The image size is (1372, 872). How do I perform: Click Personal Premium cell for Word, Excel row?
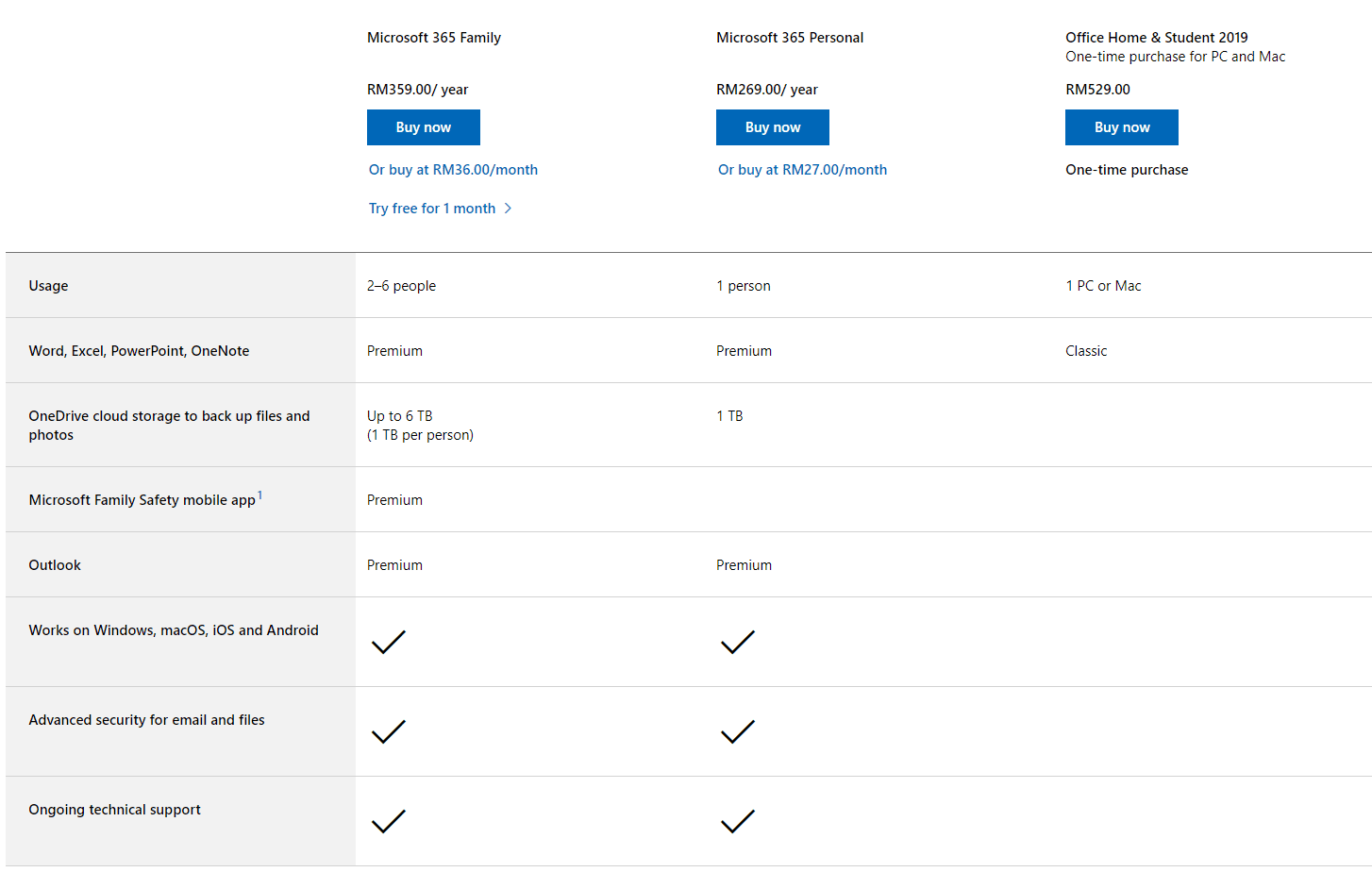pyautogui.click(x=744, y=351)
